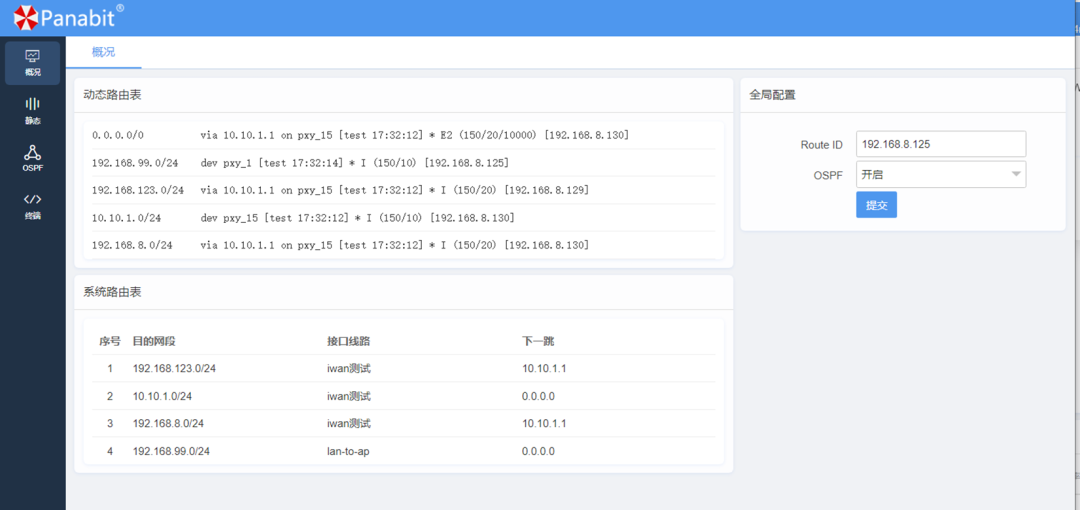Open the OSPF 开启 dropdown
1080x510 pixels.
pyautogui.click(x=941, y=174)
